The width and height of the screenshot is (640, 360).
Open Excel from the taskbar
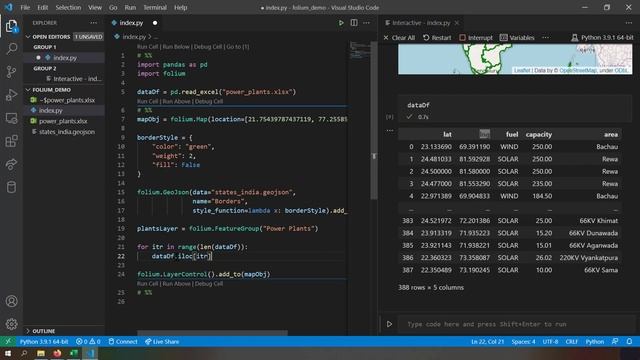(x=74, y=353)
